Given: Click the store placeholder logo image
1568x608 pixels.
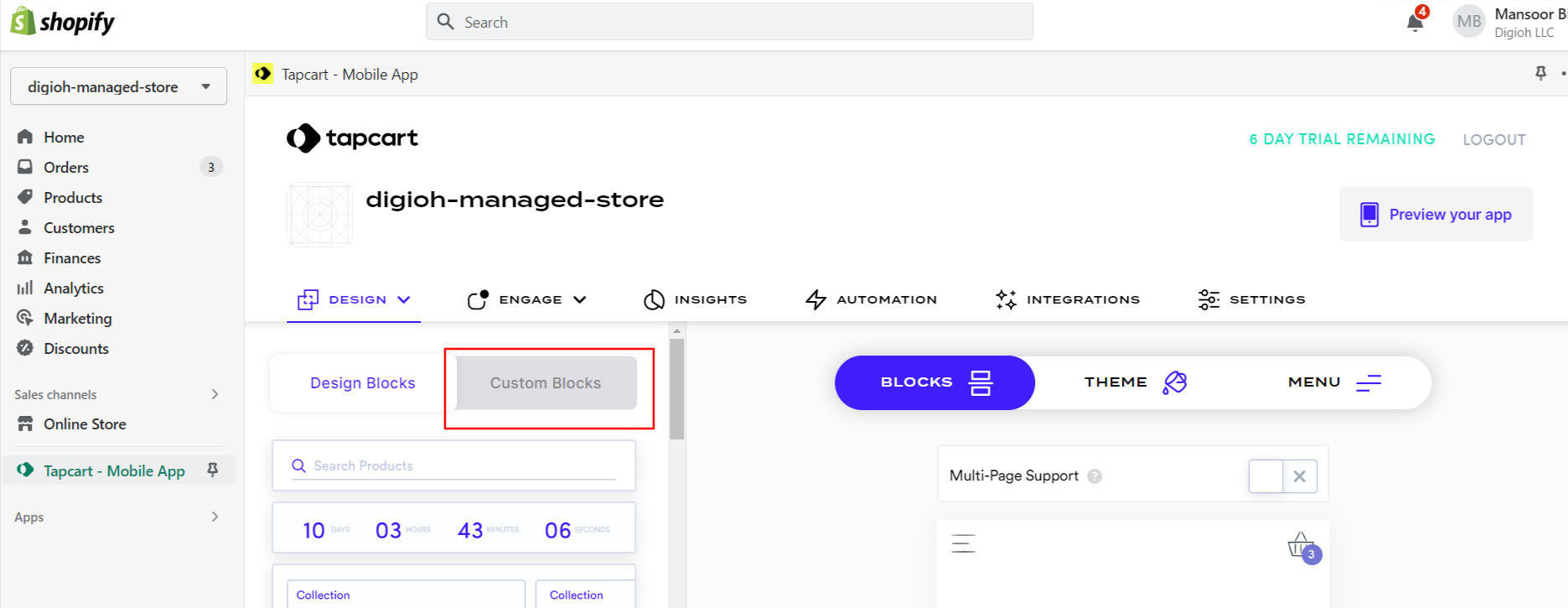Looking at the screenshot, I should coord(319,215).
